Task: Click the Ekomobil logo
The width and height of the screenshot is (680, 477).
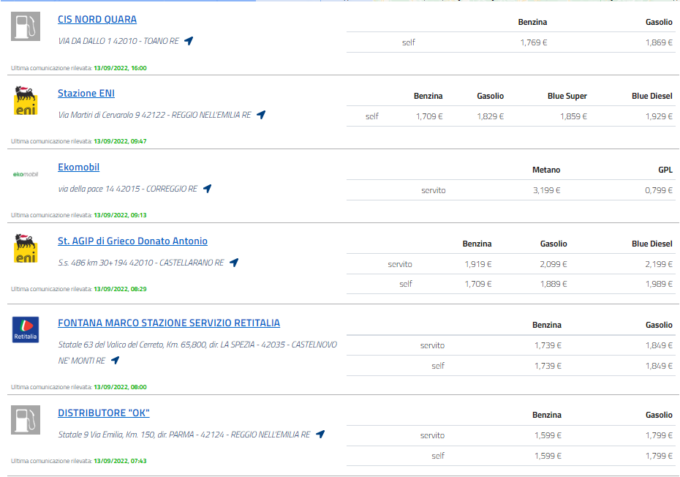Action: 26,174
